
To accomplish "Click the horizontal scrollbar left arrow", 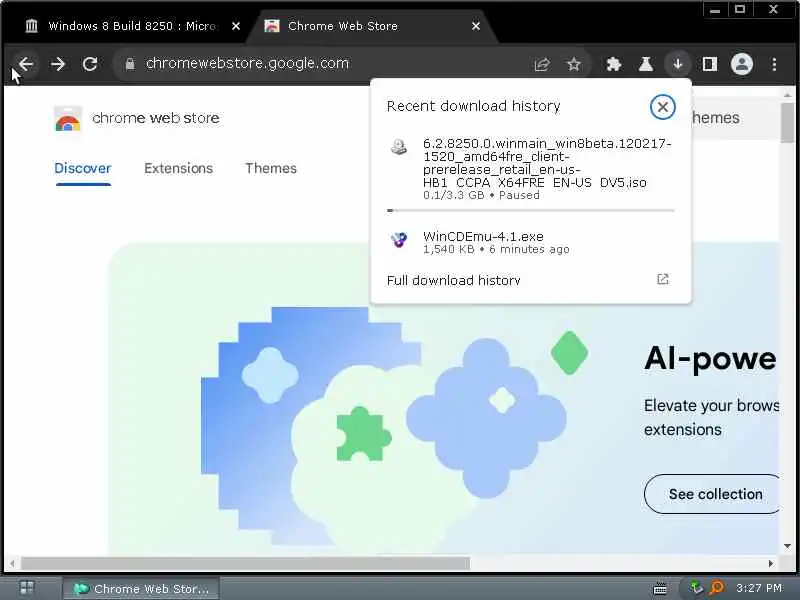I will click(x=11, y=564).
